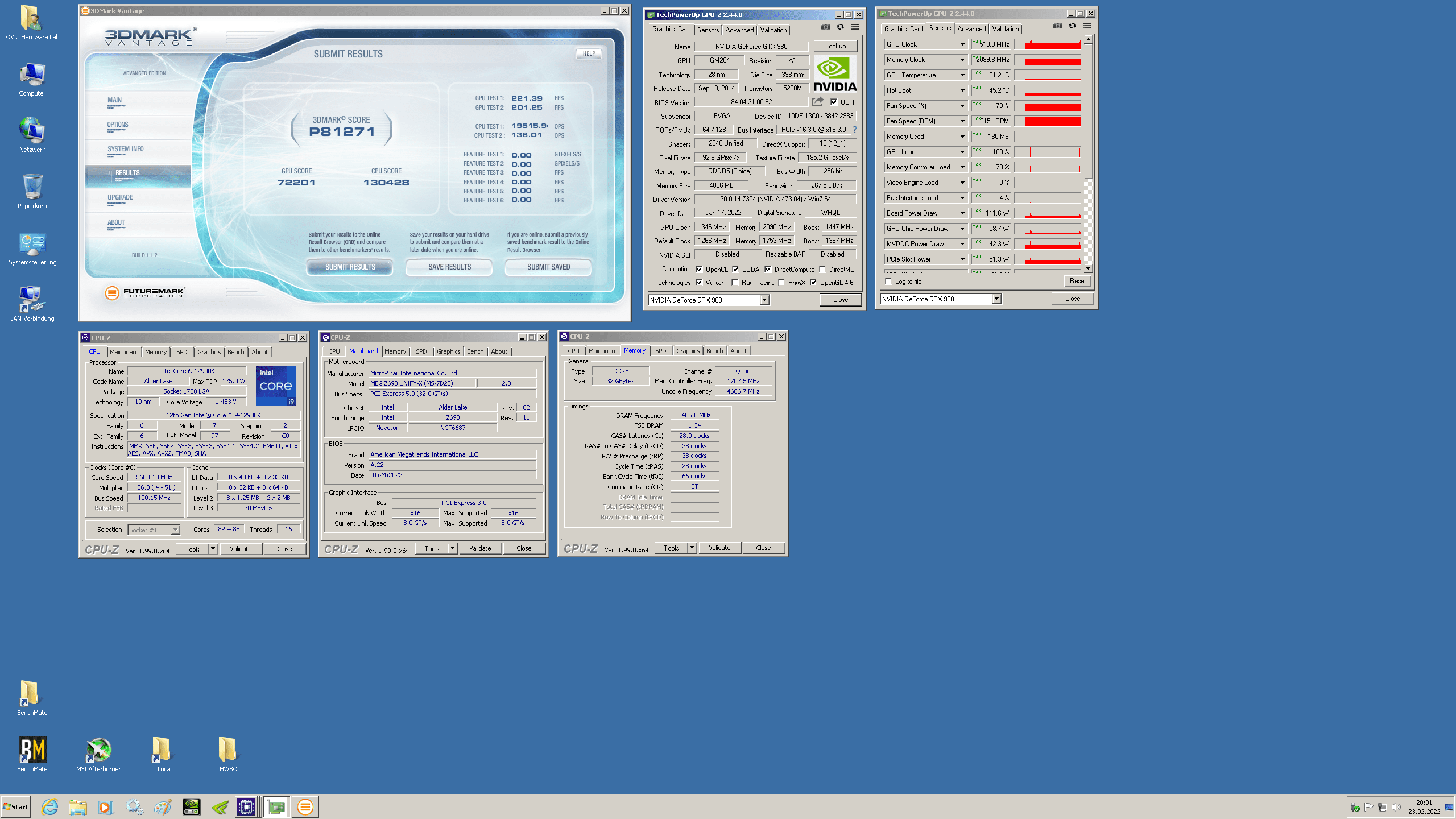Image resolution: width=1456 pixels, height=819 pixels.
Task: Open the hamburger menu in GPU-Z Sensors window
Action: coord(1087,26)
